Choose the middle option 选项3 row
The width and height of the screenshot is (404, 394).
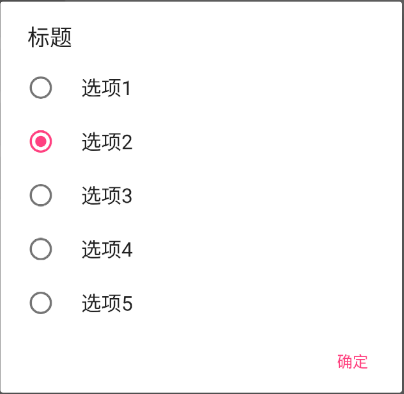tap(201, 195)
